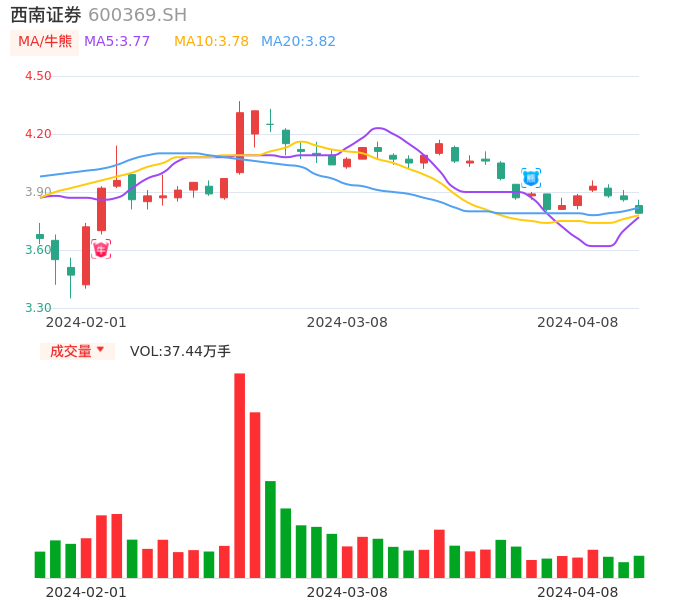
Task: Click the stock name 西南证券
Action: click(46, 15)
